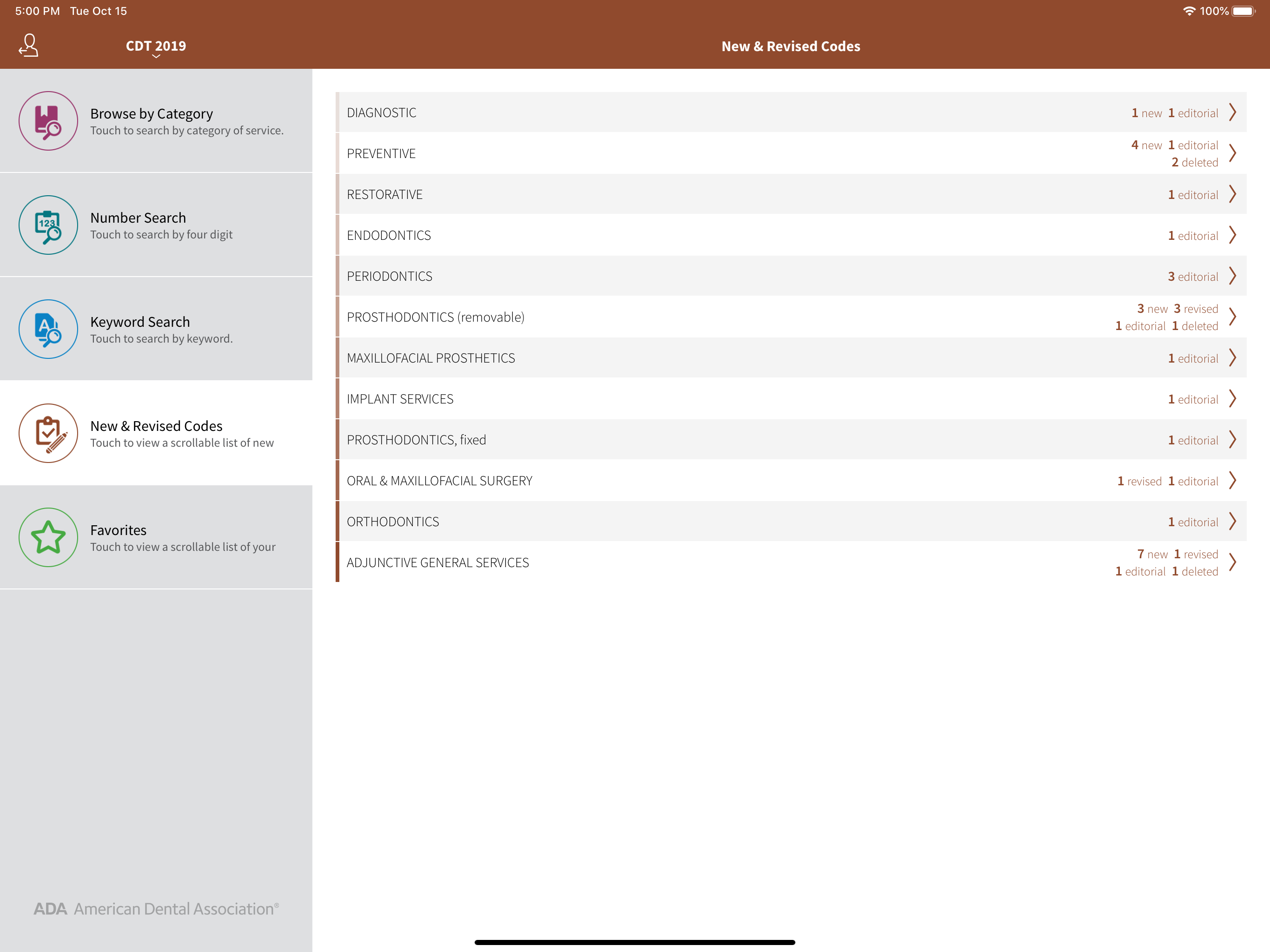Image resolution: width=1270 pixels, height=952 pixels.
Task: Select Keyword Search menu item
Action: (156, 329)
